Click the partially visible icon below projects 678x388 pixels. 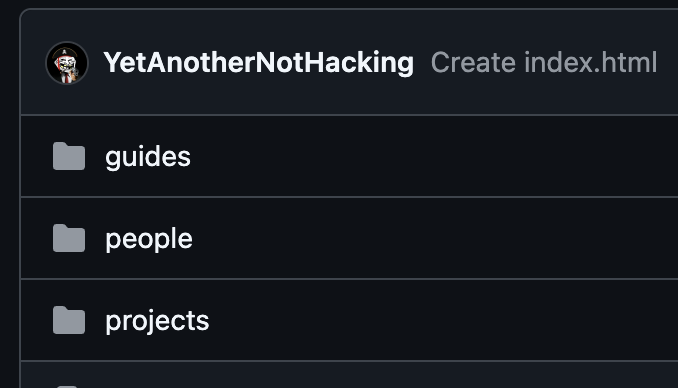(67, 386)
